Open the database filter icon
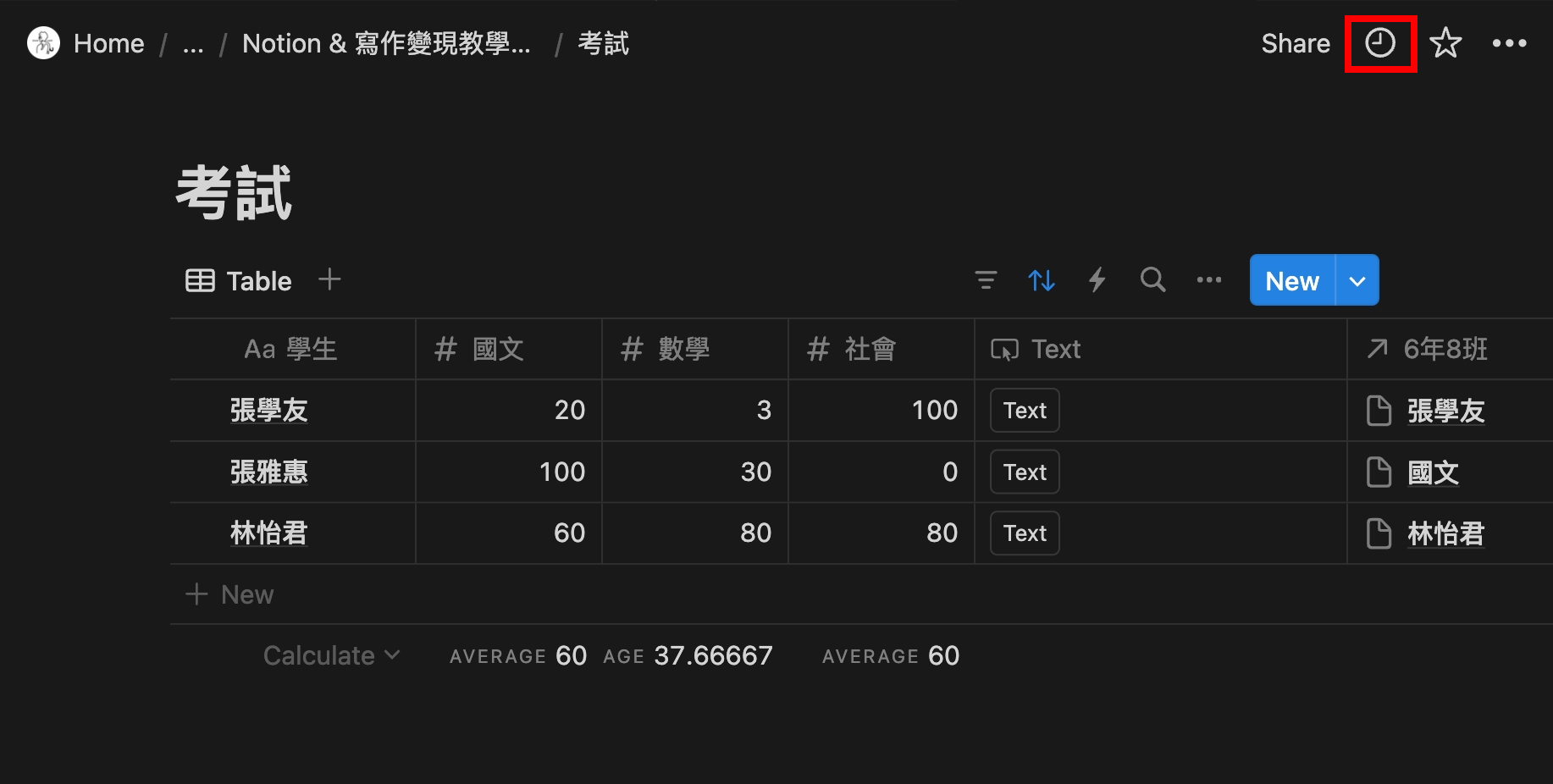This screenshot has height=784, width=1553. click(x=986, y=280)
